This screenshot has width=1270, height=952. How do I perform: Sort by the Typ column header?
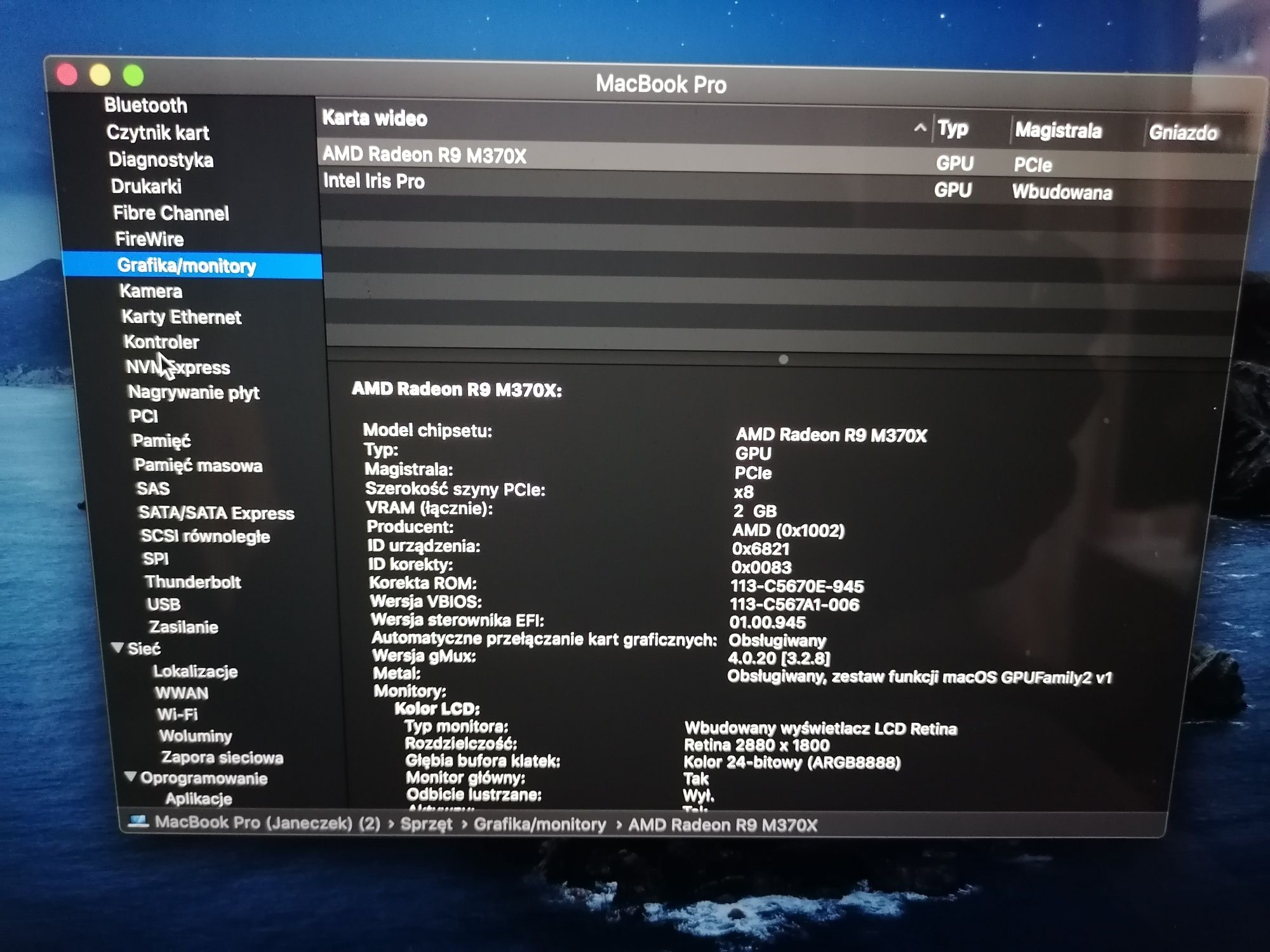(x=953, y=129)
